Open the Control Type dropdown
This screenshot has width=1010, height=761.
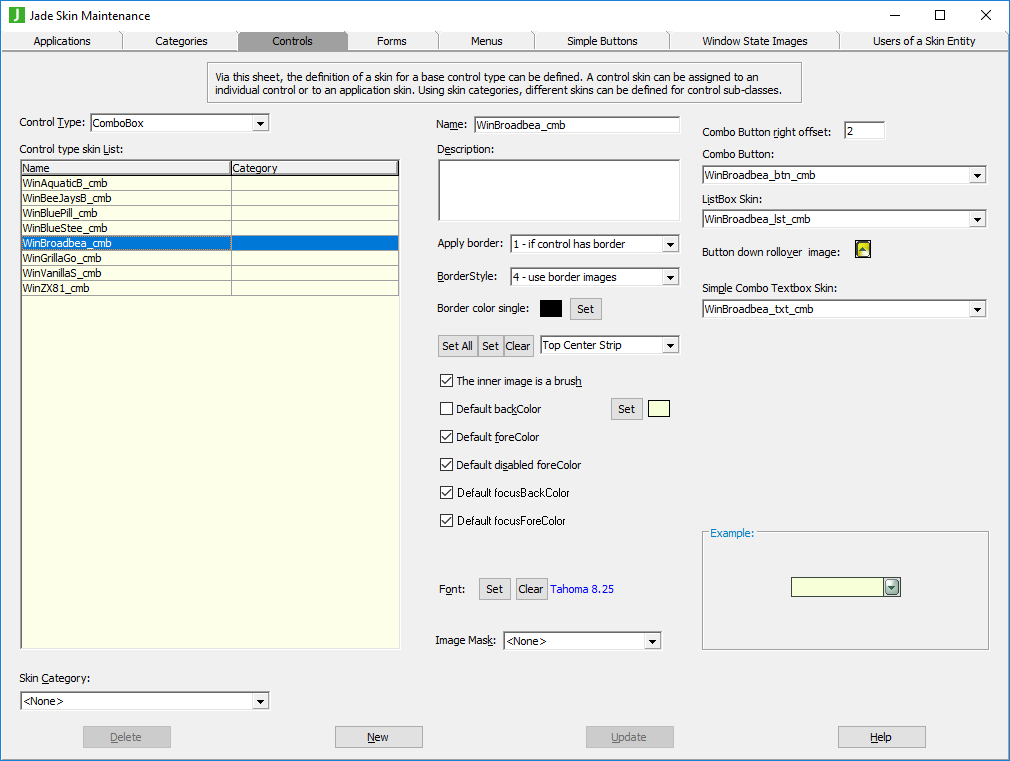(260, 123)
